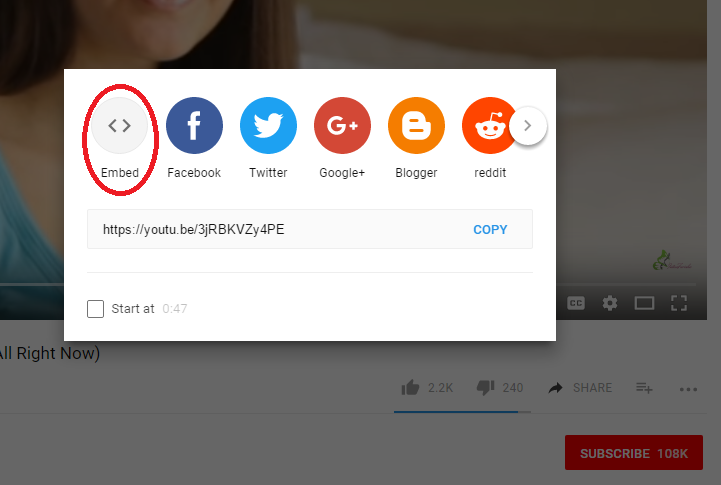Toggle closed captions in the player
The width and height of the screenshot is (721, 485).
pyautogui.click(x=576, y=303)
